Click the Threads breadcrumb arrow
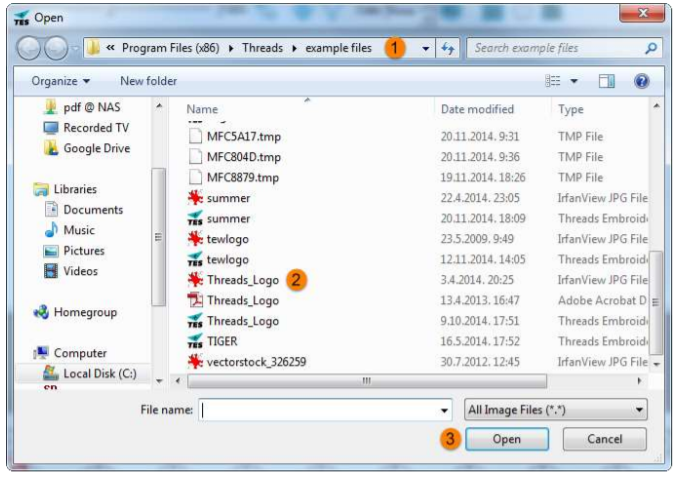This screenshot has height=480, width=681. [x=294, y=48]
